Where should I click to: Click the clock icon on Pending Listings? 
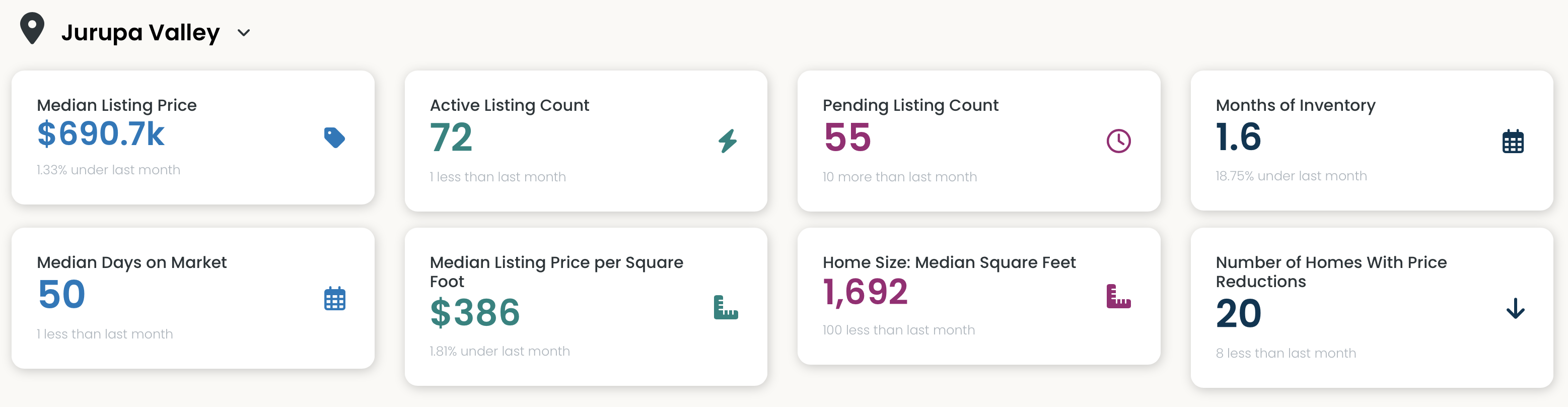[1118, 141]
